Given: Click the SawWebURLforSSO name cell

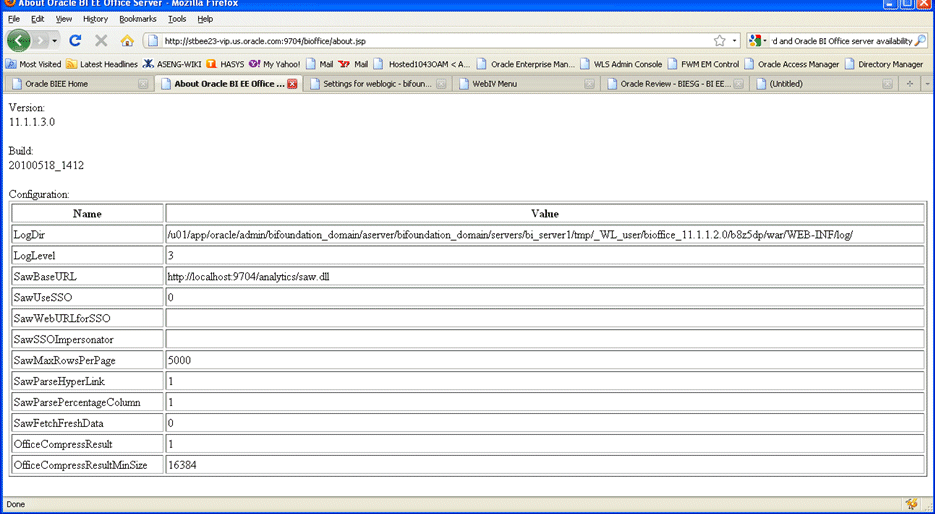Looking at the screenshot, I should pyautogui.click(x=88, y=318).
